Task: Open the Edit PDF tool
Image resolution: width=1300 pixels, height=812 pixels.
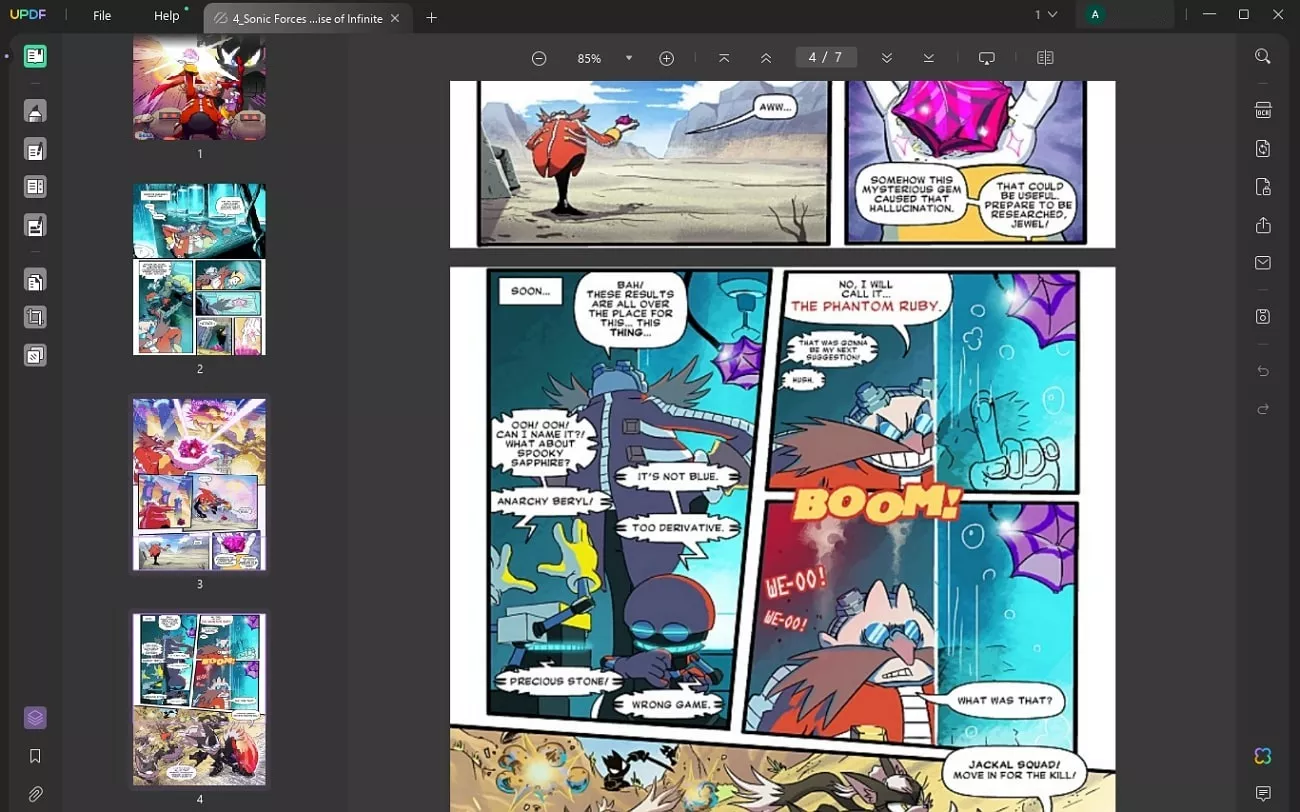Action: [35, 149]
